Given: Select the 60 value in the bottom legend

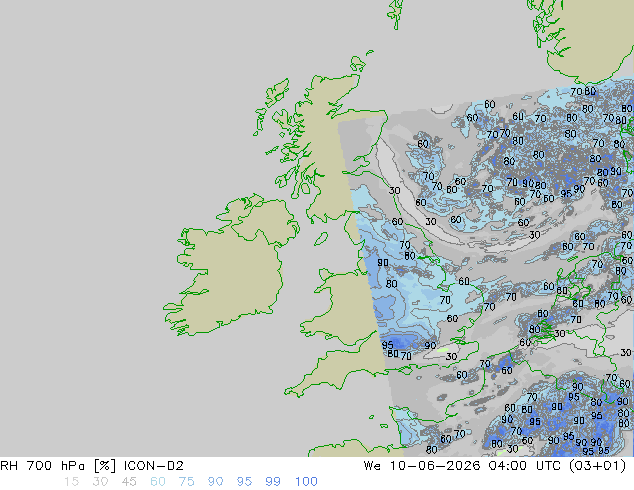Looking at the screenshot, I should pos(158,482).
